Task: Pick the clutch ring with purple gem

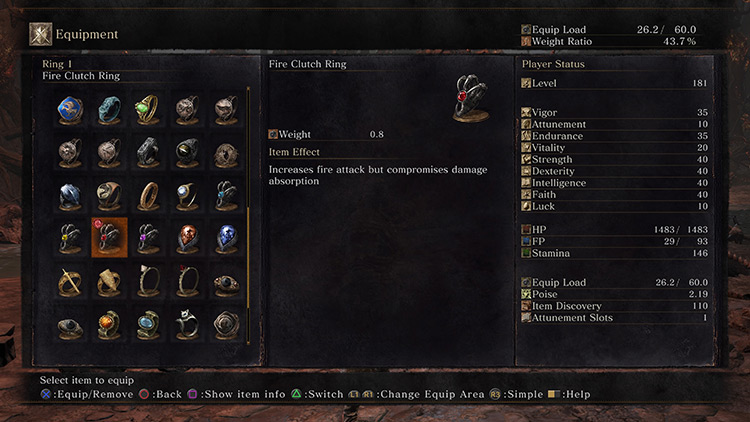Action: (x=148, y=238)
